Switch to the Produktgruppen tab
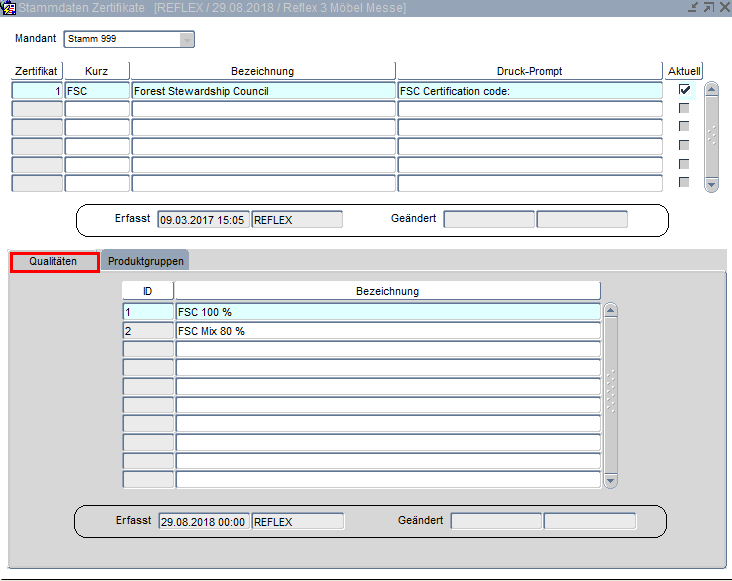 (147, 261)
